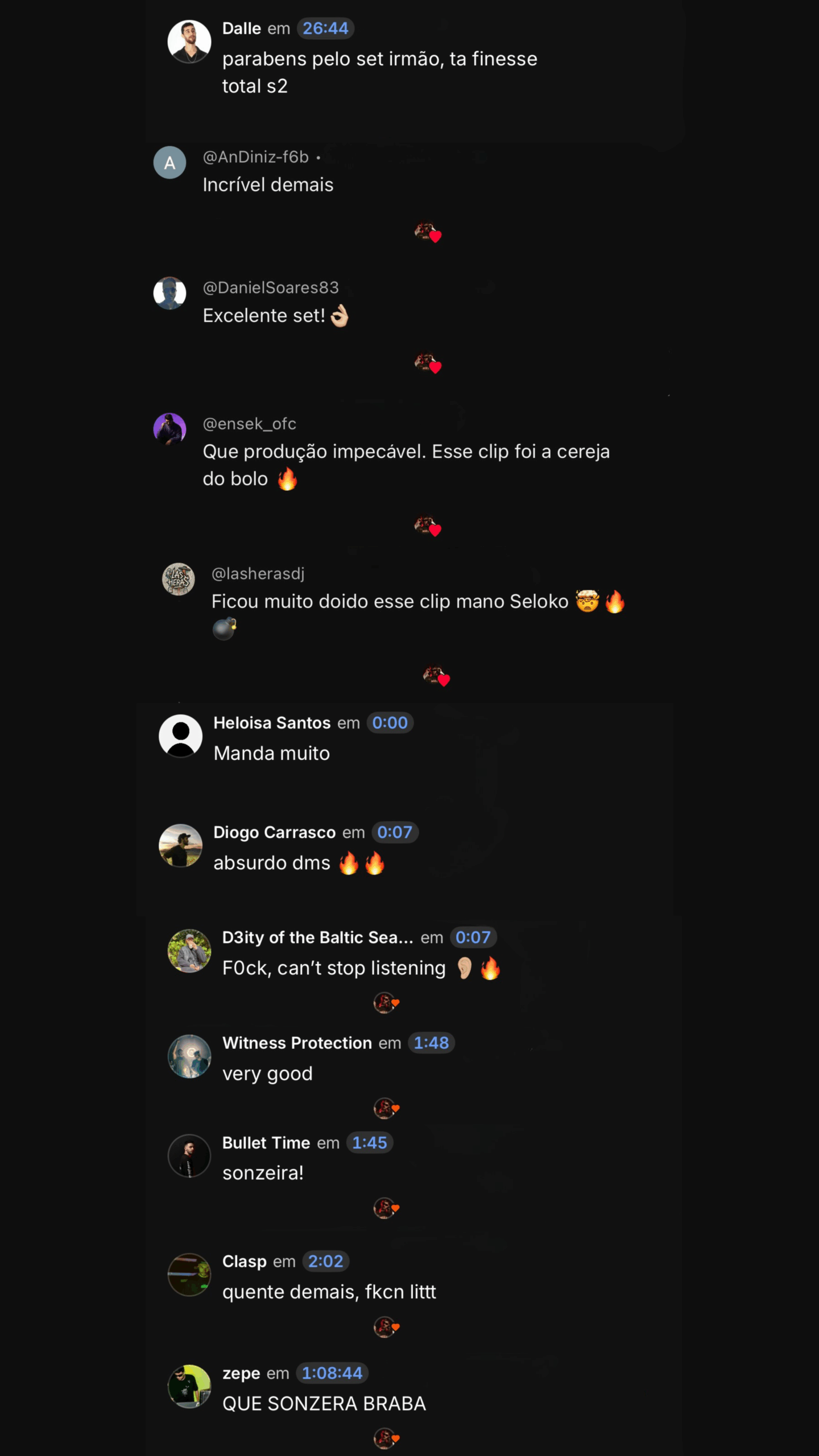
Task: Open Dalle's profile avatar
Action: click(189, 42)
